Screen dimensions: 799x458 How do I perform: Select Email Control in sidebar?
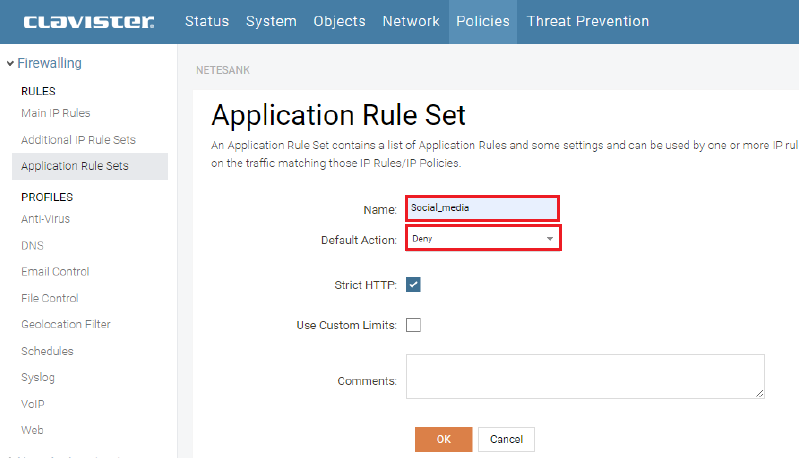coord(55,272)
